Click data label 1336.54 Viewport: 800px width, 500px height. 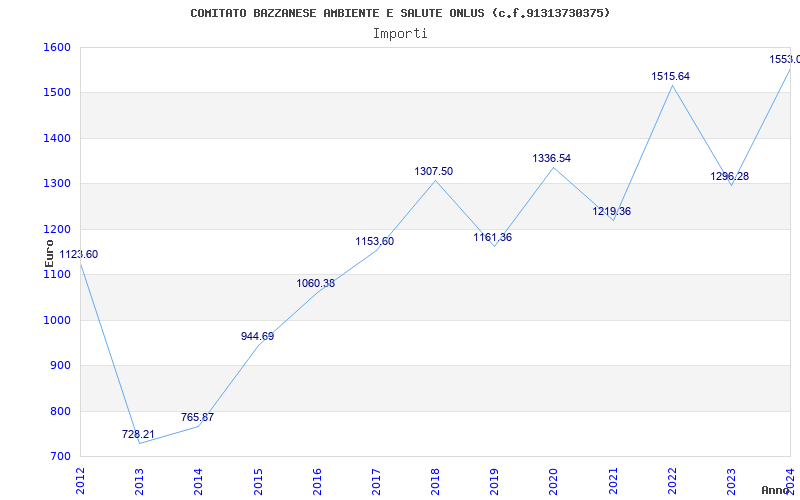(552, 159)
